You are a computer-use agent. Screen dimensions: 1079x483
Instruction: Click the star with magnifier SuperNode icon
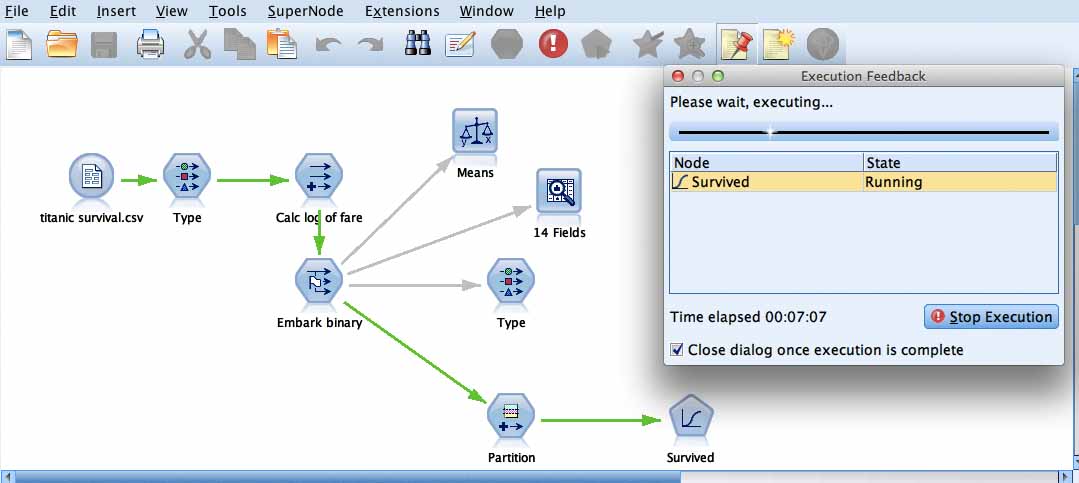click(690, 45)
